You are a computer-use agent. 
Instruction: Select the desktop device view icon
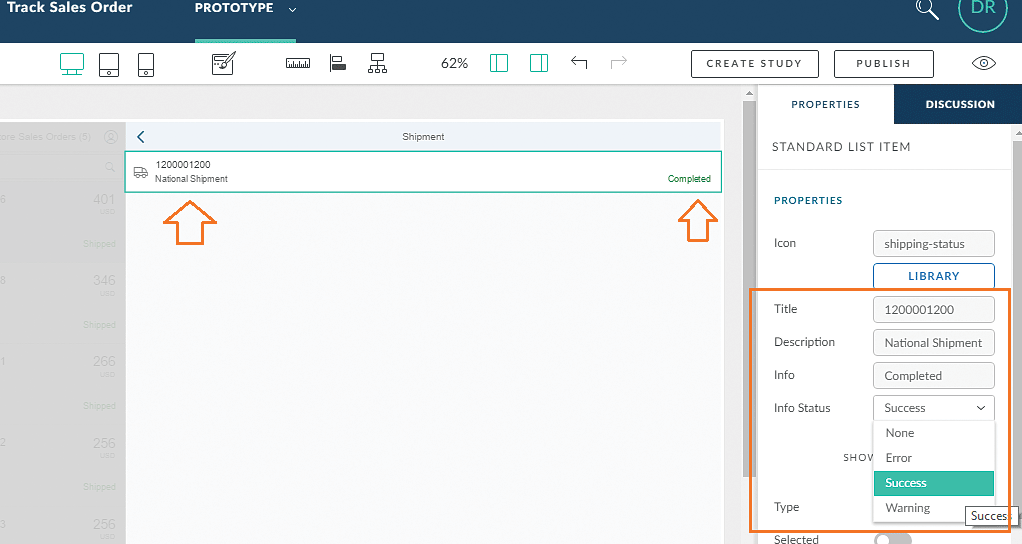coord(72,64)
